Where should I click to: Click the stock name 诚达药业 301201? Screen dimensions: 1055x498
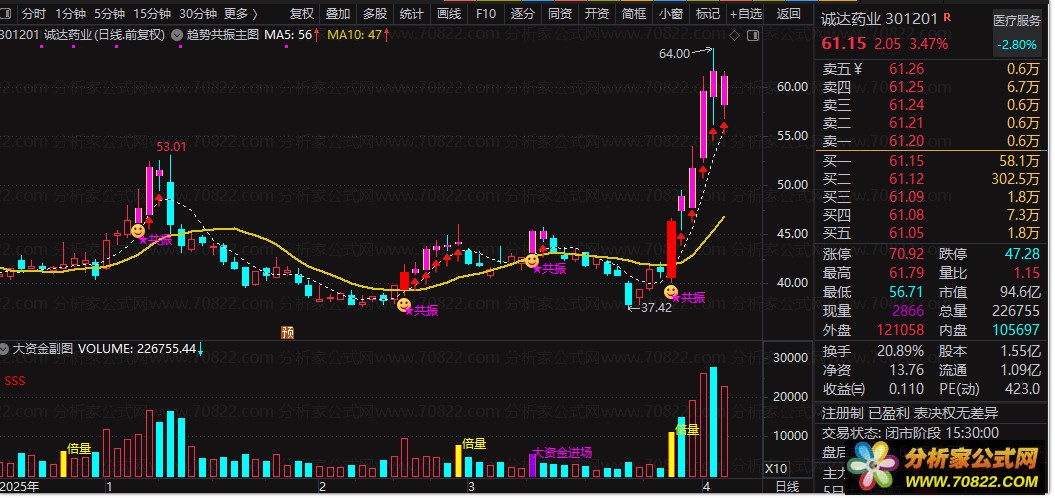879,19
